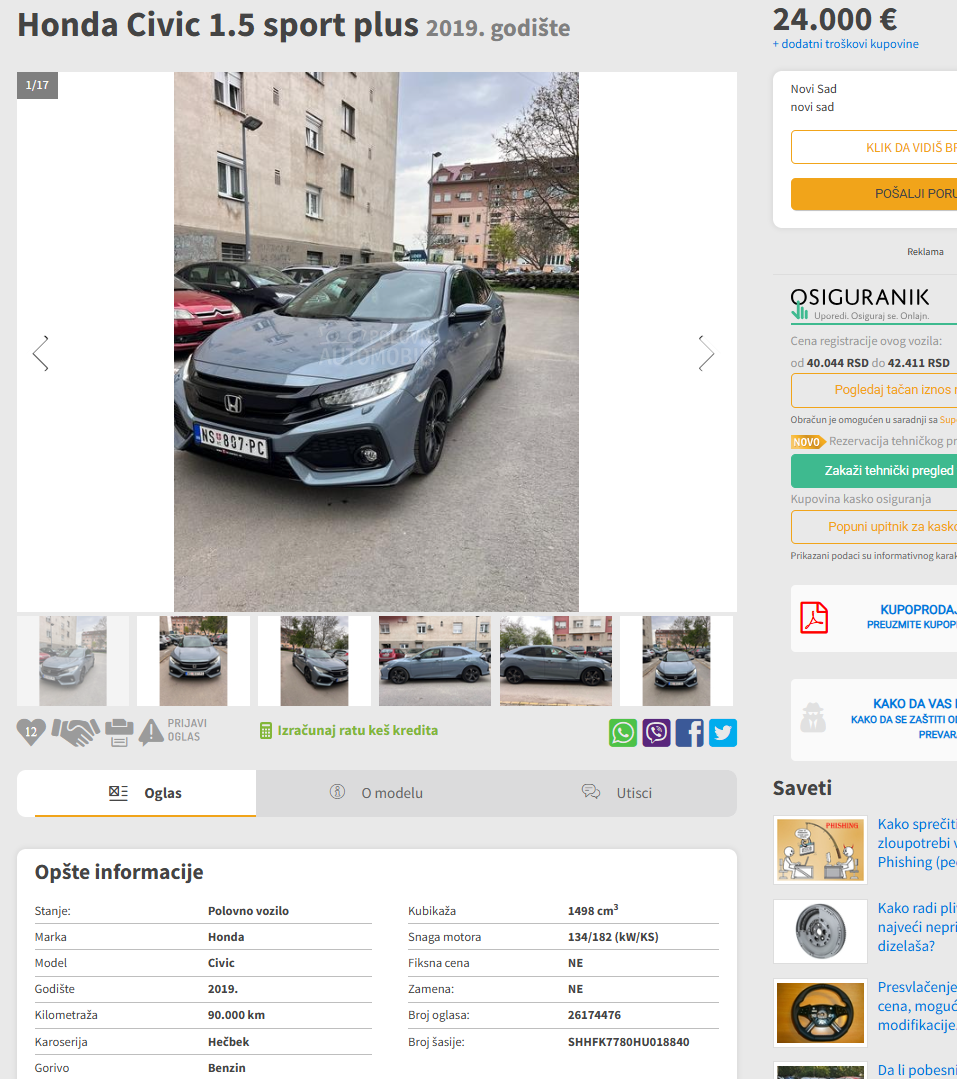Add listing to favorites with heart icon
This screenshot has width=957, height=1079.
tap(31, 733)
